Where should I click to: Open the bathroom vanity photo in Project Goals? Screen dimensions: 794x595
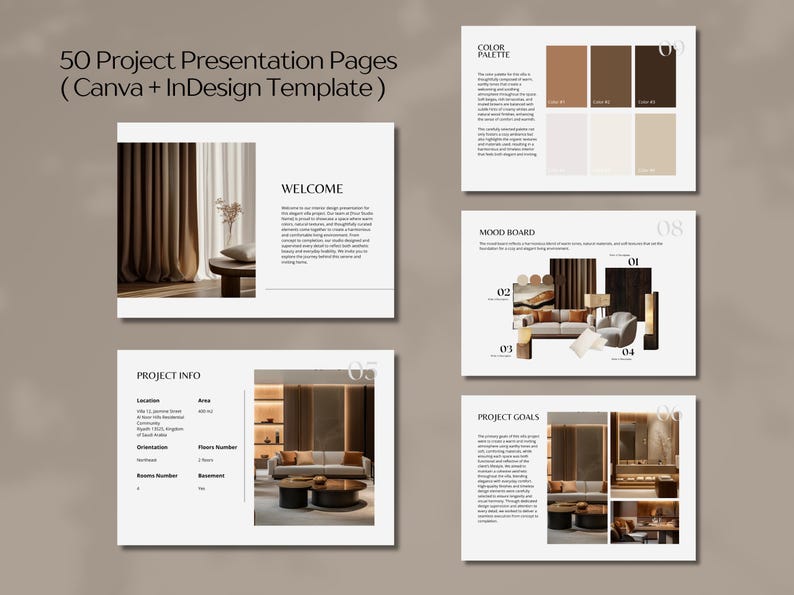pos(645,455)
